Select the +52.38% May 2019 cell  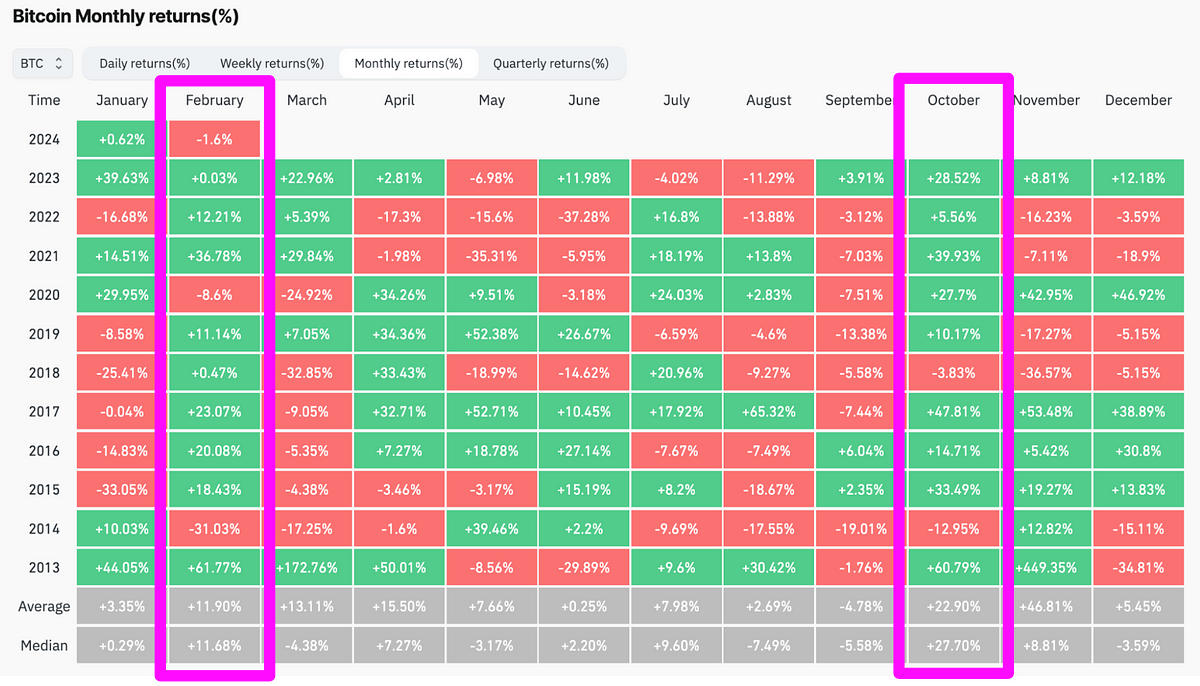click(491, 334)
